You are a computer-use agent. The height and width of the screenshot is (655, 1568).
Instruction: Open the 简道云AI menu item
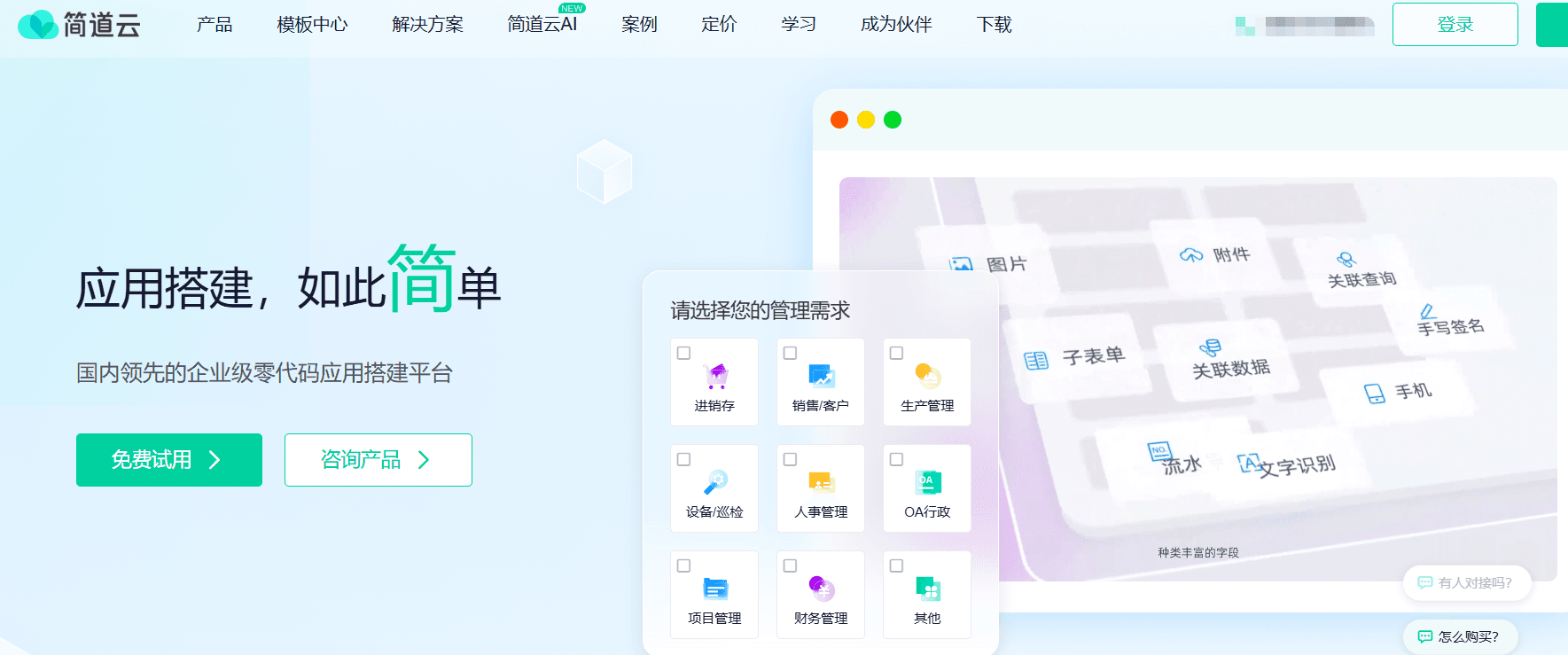click(542, 25)
